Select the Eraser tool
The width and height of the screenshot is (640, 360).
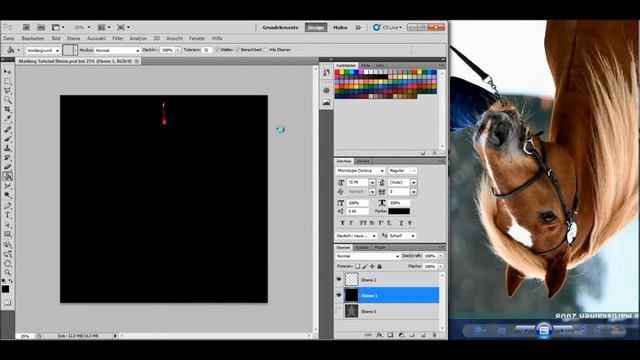[7, 167]
